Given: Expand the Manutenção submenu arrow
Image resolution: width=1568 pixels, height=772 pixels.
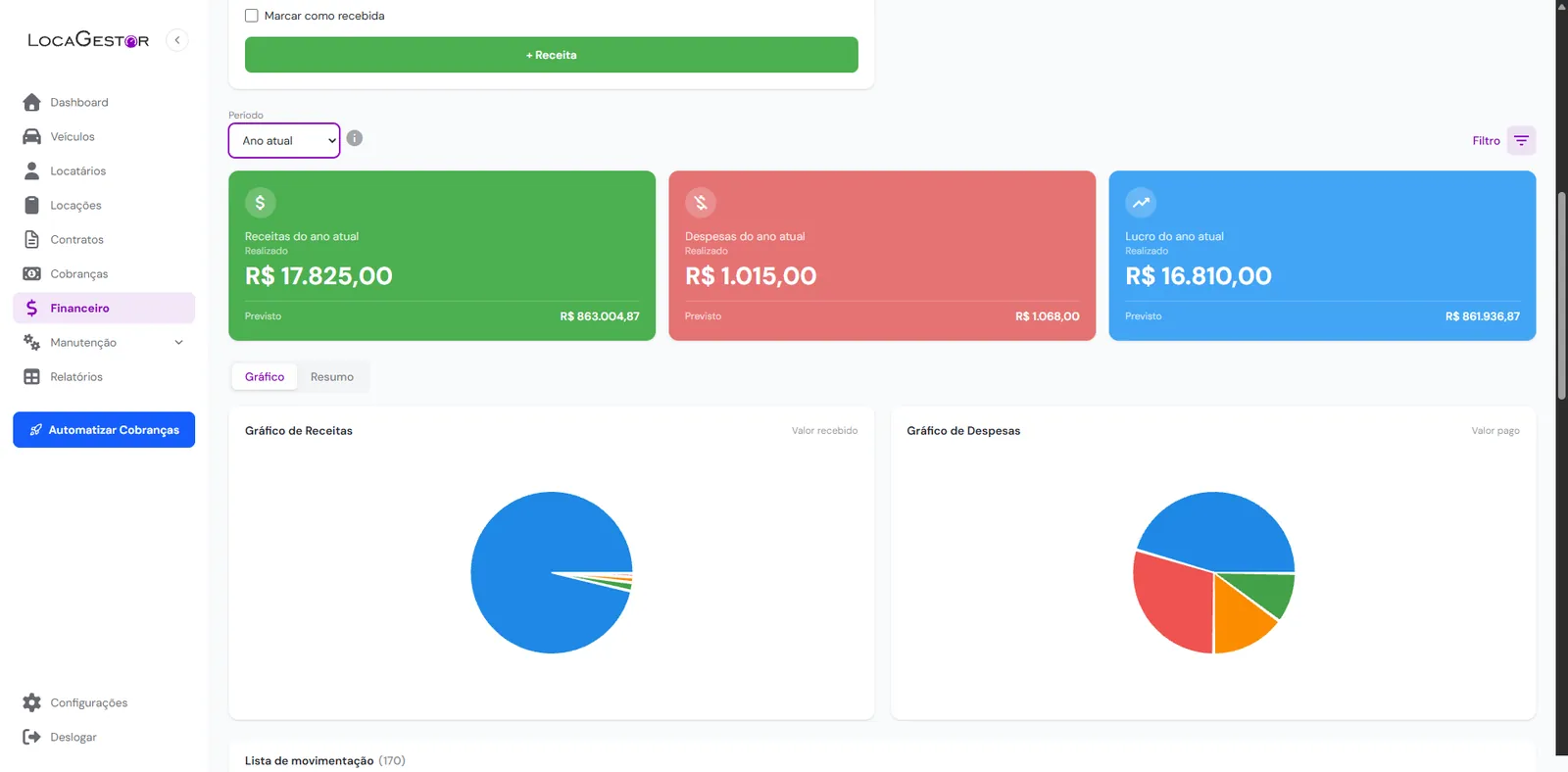Looking at the screenshot, I should (178, 343).
